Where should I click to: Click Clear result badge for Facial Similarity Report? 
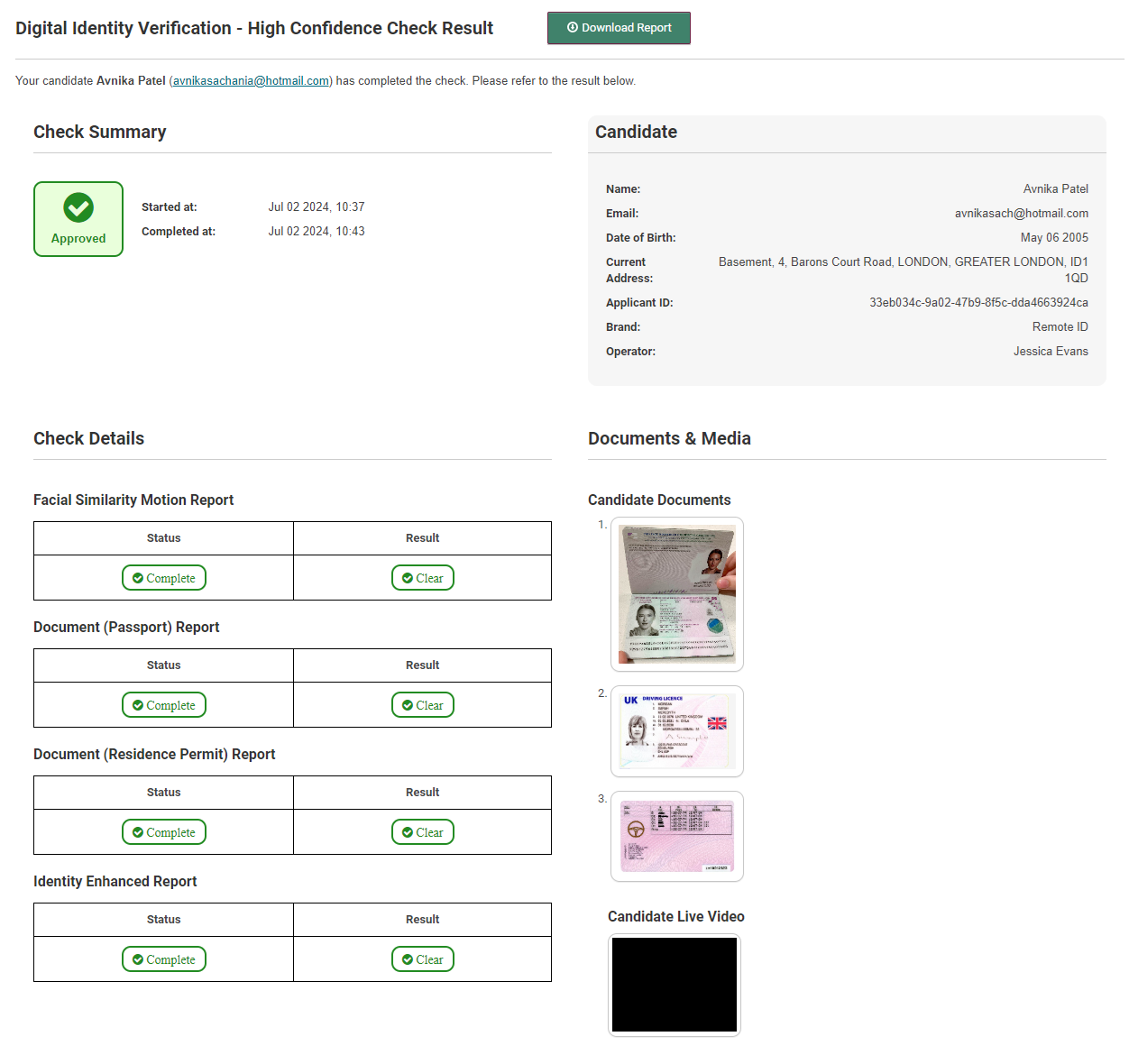tap(422, 578)
